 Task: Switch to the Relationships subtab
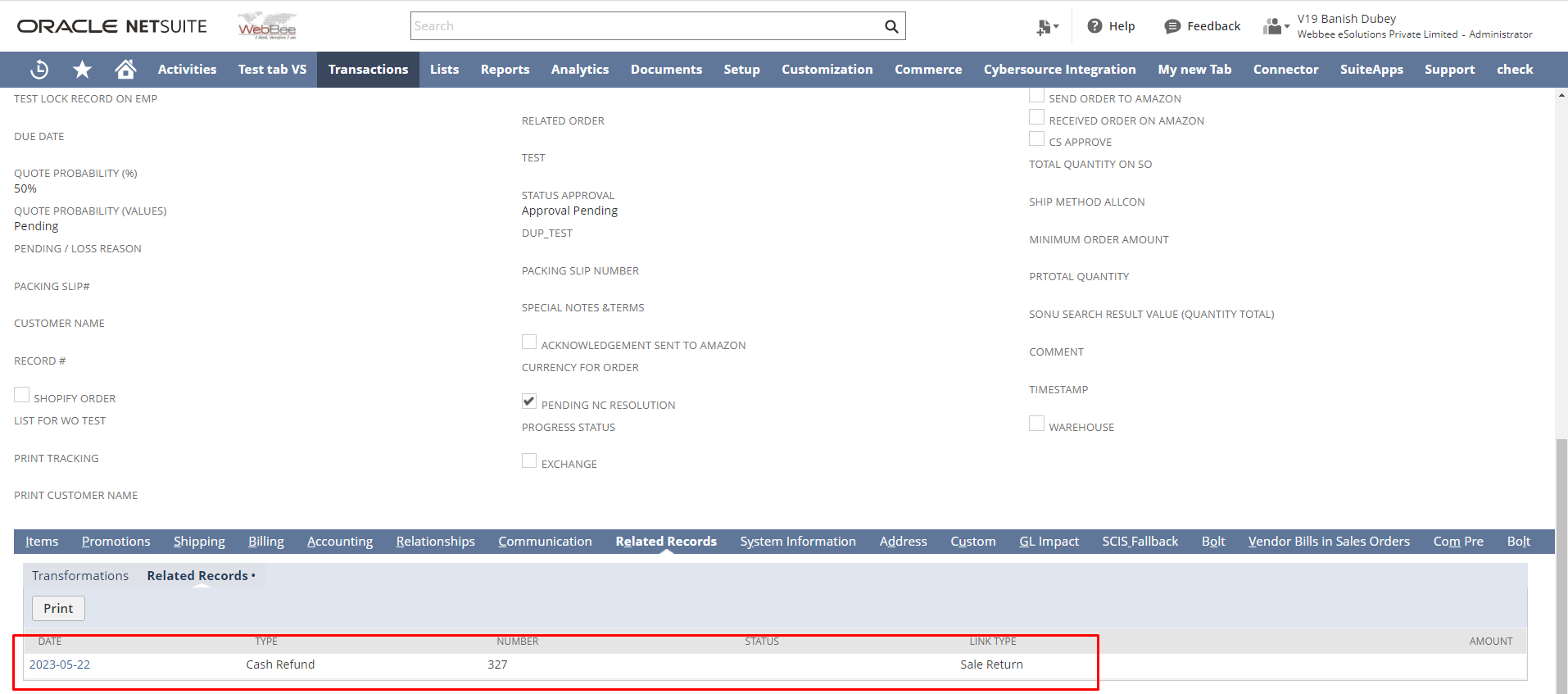[436, 541]
